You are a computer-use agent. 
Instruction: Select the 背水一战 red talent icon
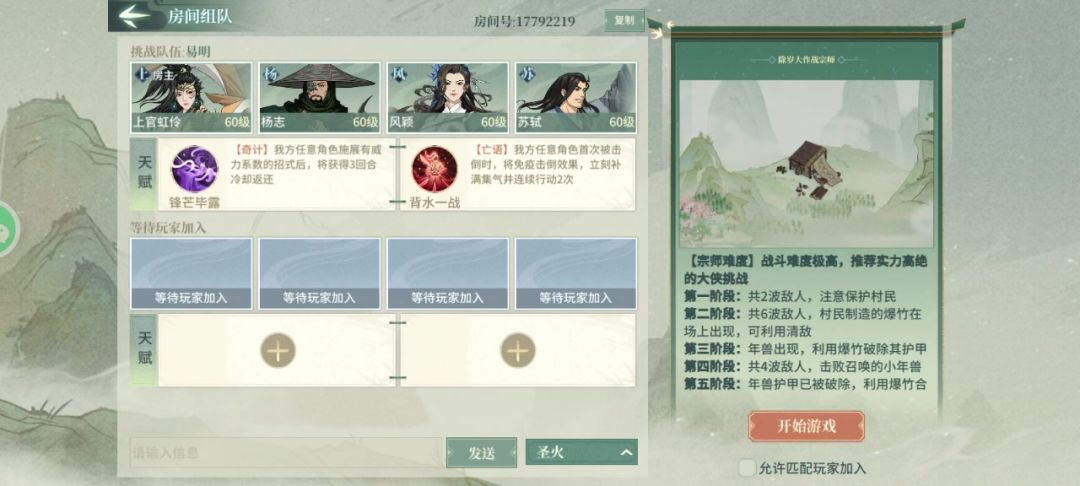435,169
